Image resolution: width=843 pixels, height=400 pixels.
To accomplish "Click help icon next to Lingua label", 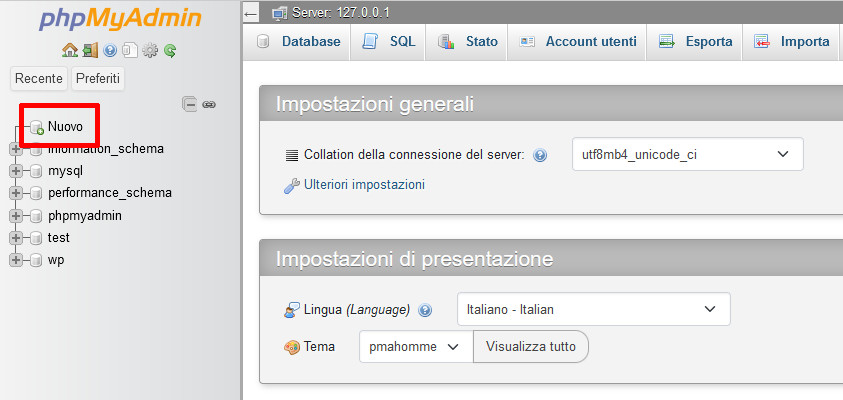I will tap(425, 310).
